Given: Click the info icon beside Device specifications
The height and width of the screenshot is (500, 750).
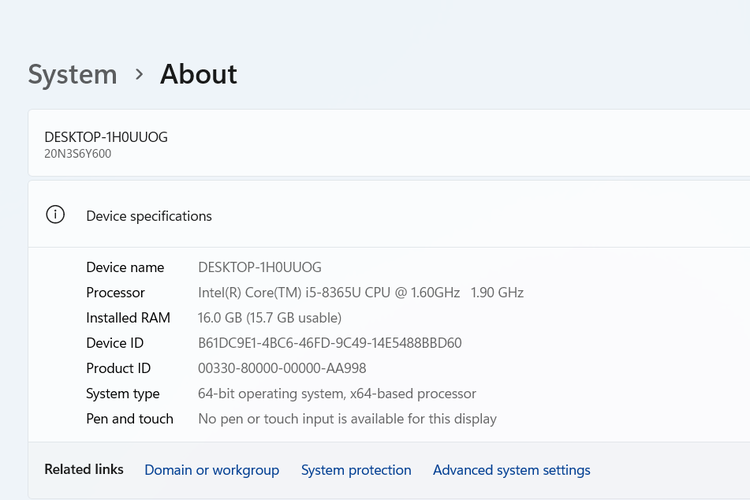Looking at the screenshot, I should (56, 215).
